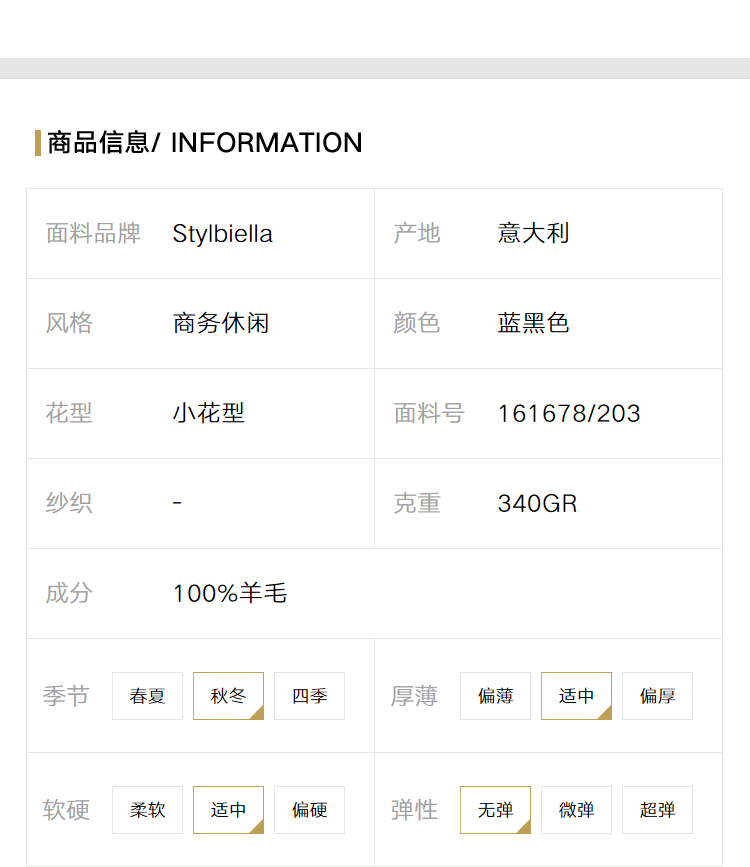Click the 克重 label
The image size is (750, 867).
pos(417,503)
